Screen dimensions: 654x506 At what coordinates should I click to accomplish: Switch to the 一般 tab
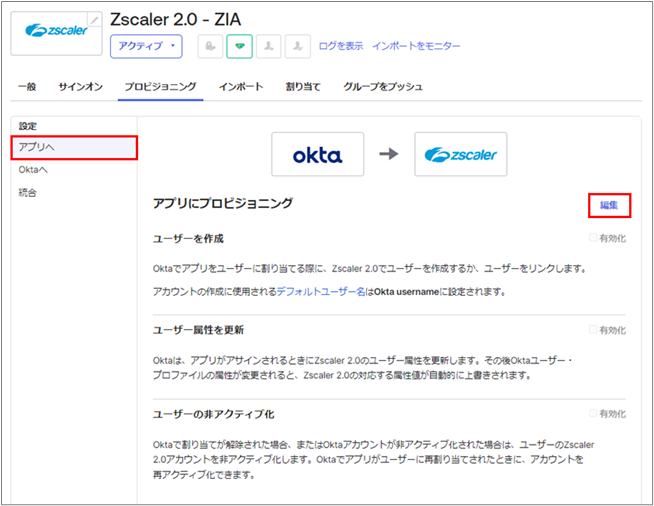[x=27, y=87]
